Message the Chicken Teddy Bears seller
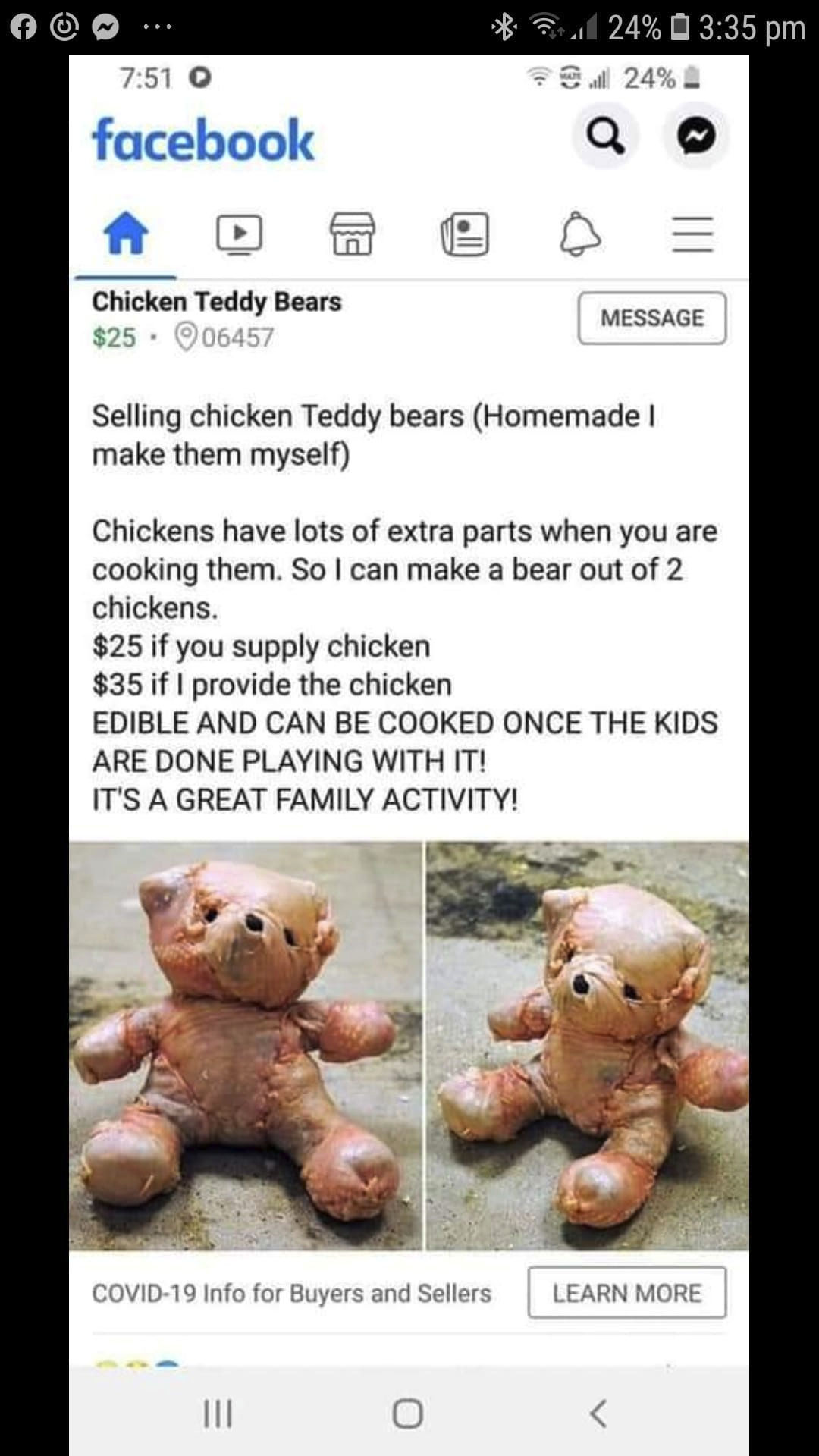Viewport: 819px width, 1456px height. [652, 318]
